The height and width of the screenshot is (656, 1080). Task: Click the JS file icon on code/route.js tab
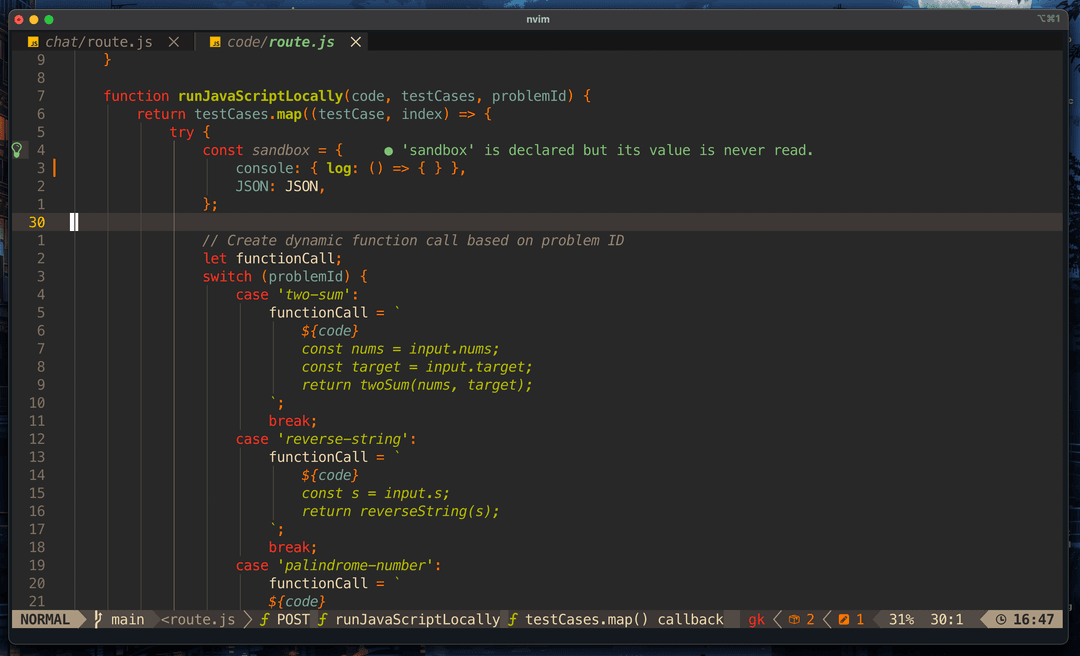pyautogui.click(x=215, y=43)
